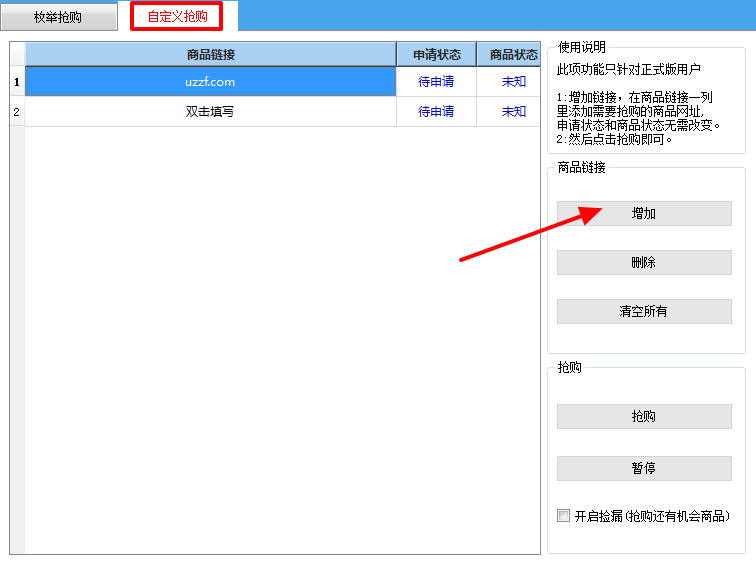The width and height of the screenshot is (756, 566).
Task: Click 未知 product status in row 2
Action: point(509,111)
